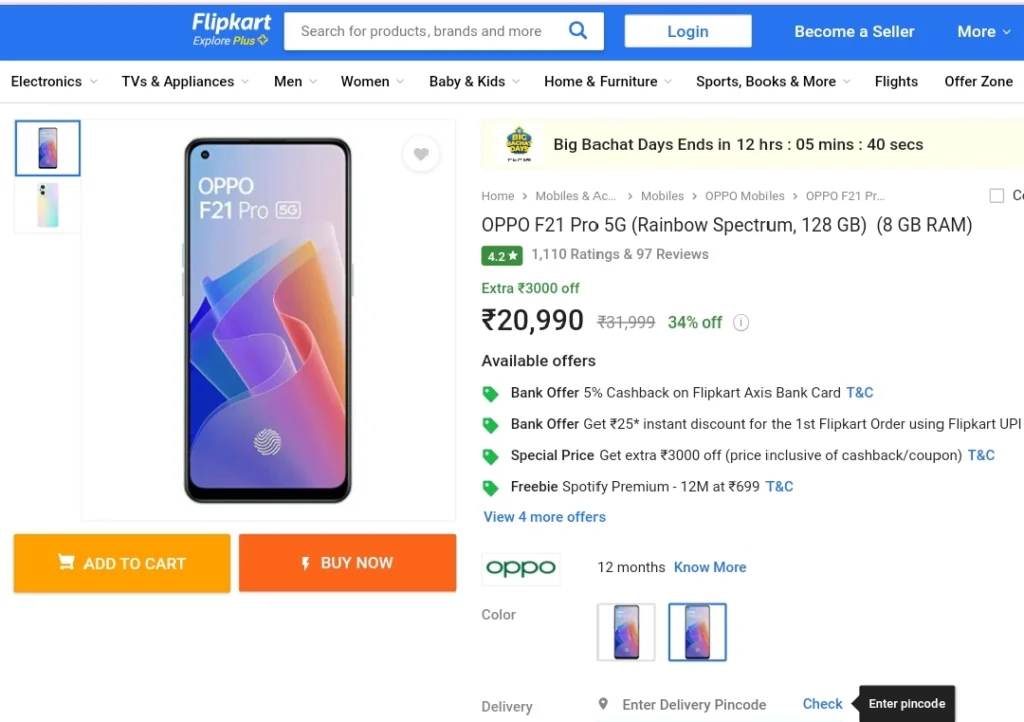Select the second product image thumbnail
The image size is (1024, 722).
pos(48,205)
